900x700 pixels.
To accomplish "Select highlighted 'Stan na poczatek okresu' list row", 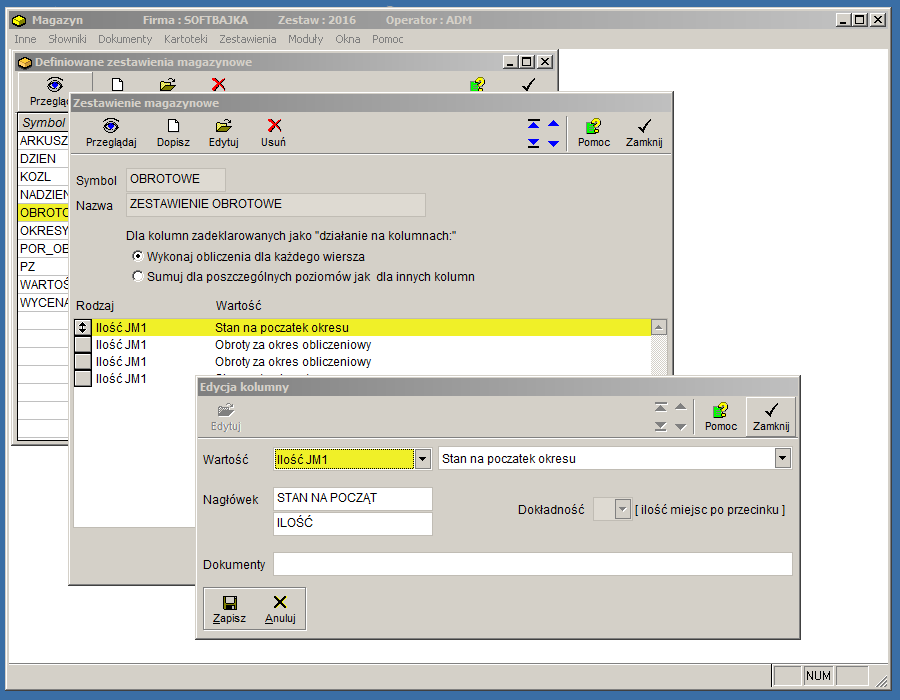I will click(371, 328).
